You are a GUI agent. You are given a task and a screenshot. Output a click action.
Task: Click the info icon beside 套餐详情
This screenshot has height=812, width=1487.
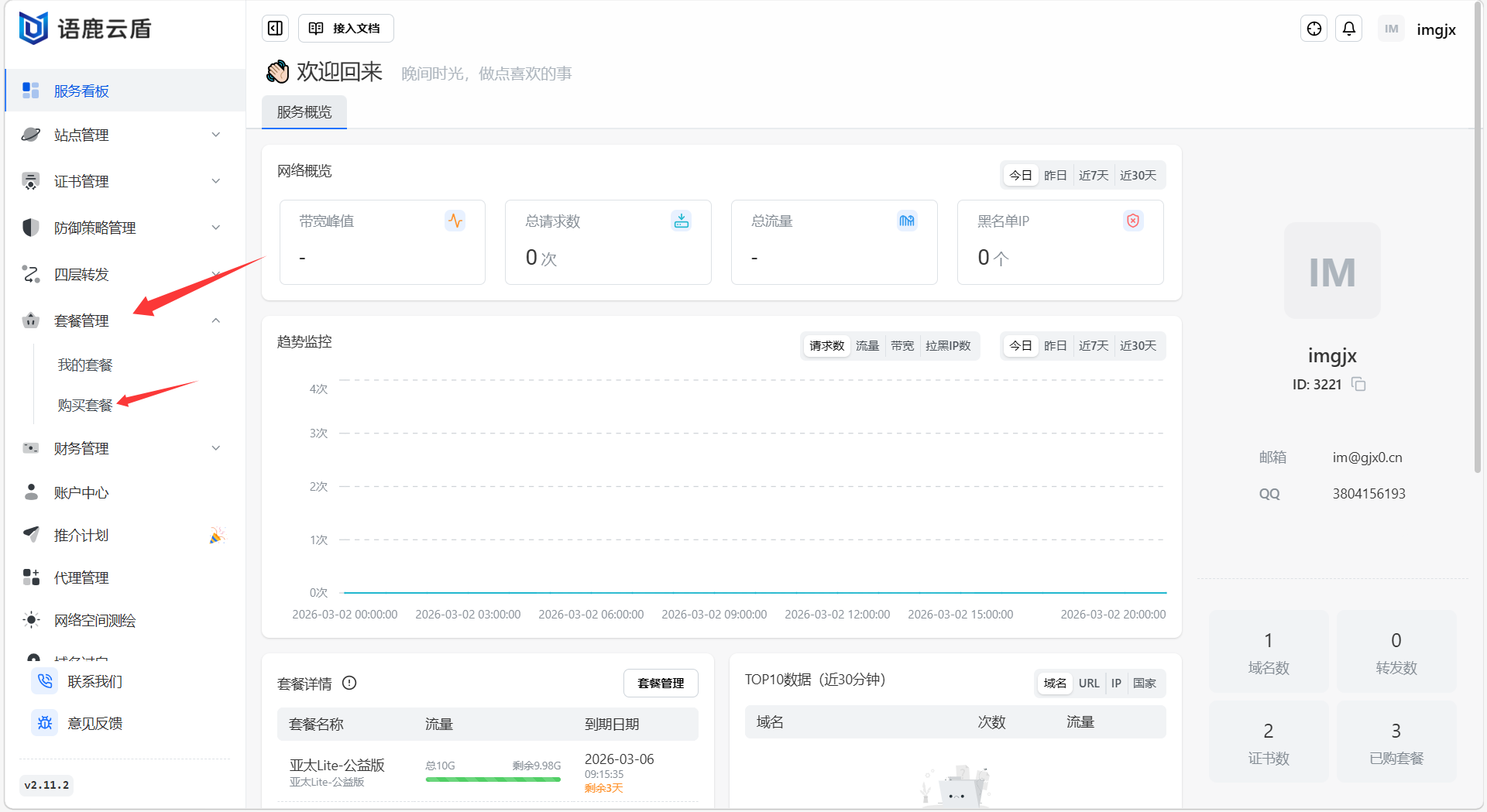349,683
